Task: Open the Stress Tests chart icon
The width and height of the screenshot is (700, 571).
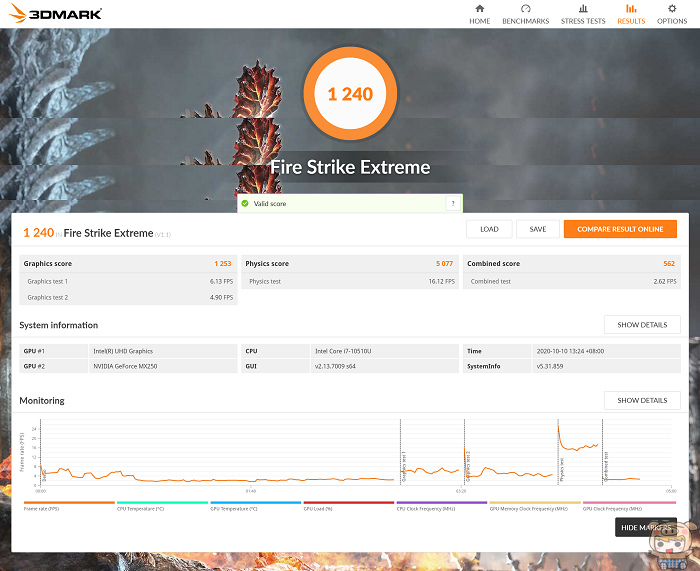Action: 583,8
